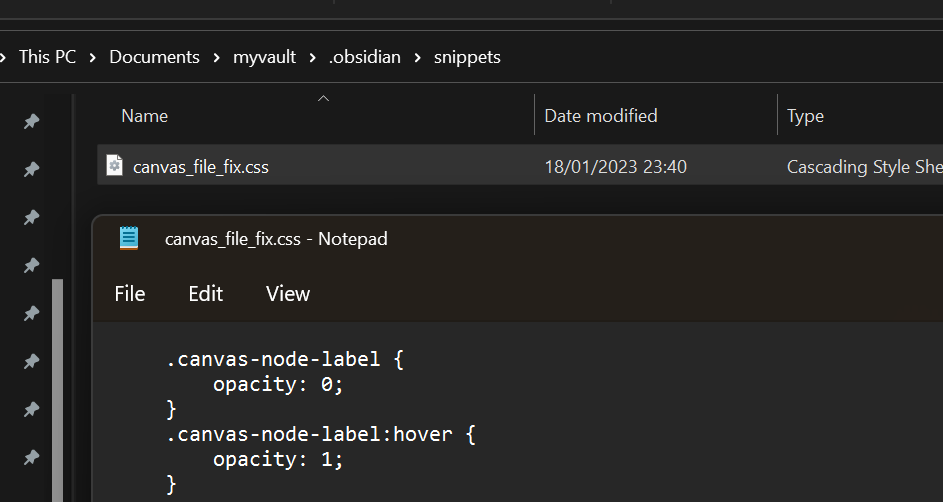Click the Type column header
Screen dimensions: 943x502
click(x=805, y=116)
